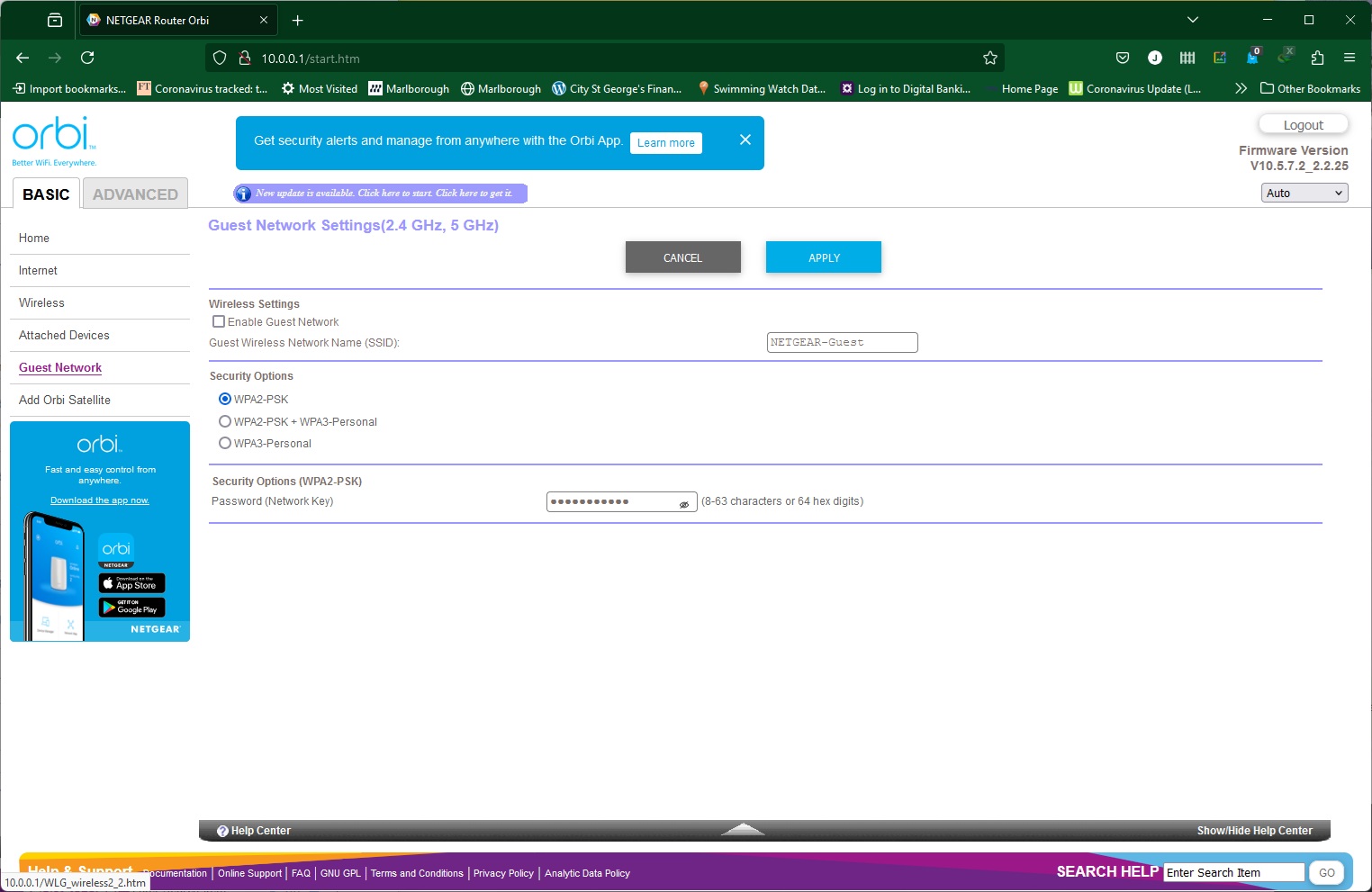The image size is (1372, 892).
Task: Open the fence-shaped extension icon
Action: click(x=1187, y=58)
